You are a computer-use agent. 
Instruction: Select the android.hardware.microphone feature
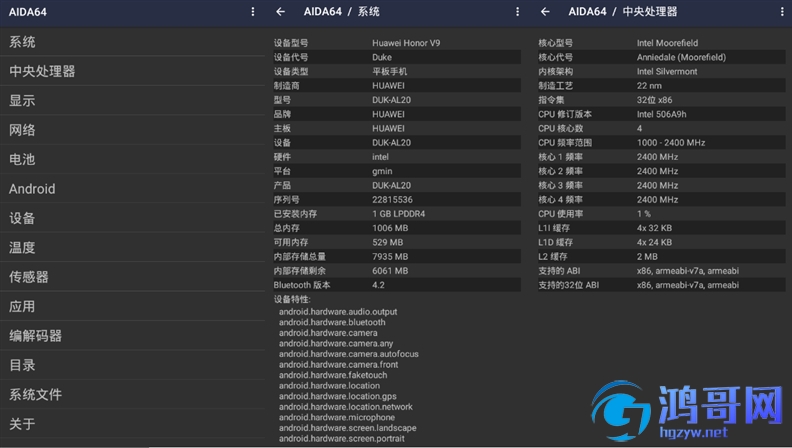337,417
